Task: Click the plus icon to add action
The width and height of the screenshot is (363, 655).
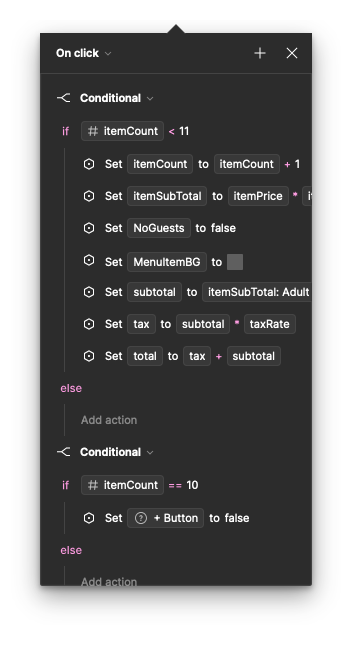Action: tap(260, 53)
